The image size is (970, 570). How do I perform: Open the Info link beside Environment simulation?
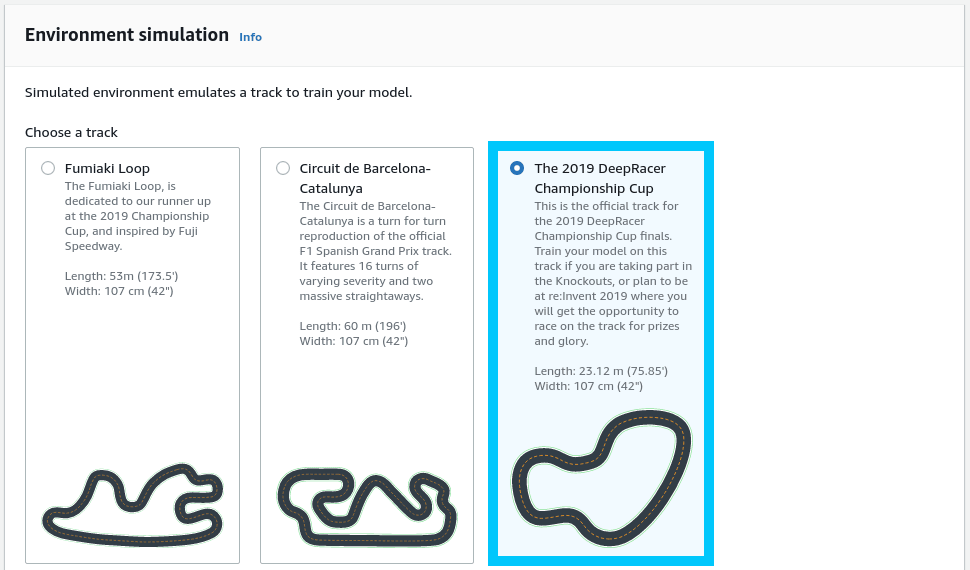pyautogui.click(x=250, y=37)
